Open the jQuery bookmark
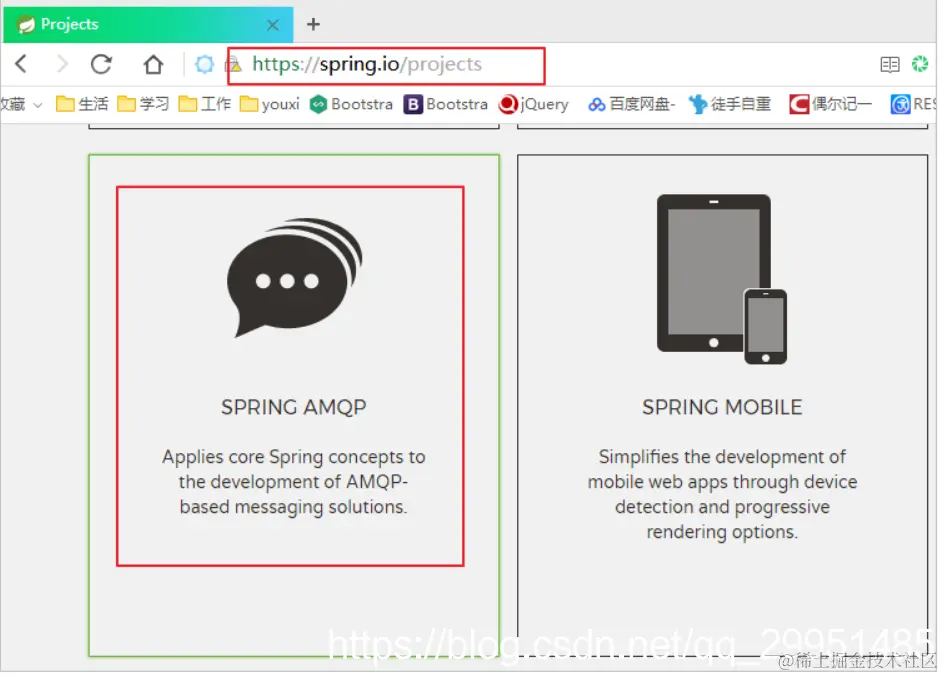The image size is (944, 677). 534,104
